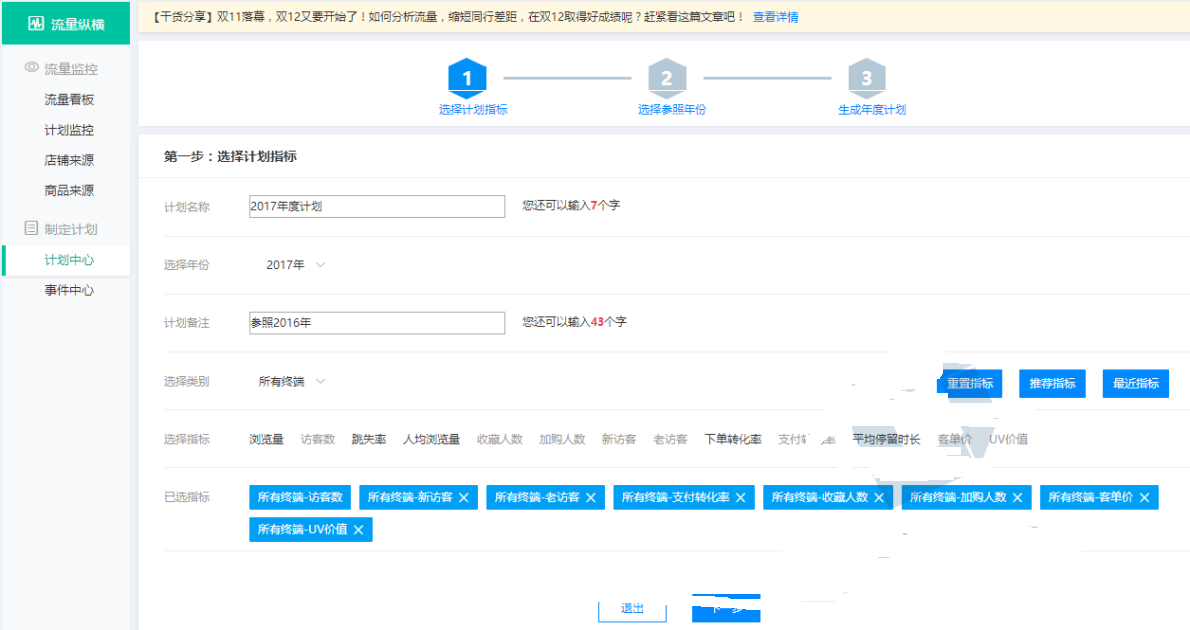
Task: Click the document icon beside 制定计划
Action: pos(31,228)
